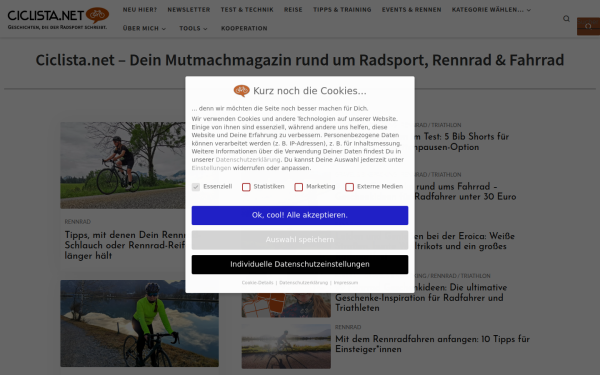Open Einstellungen link in cookie text
The width and height of the screenshot is (600, 375).
pyautogui.click(x=211, y=168)
